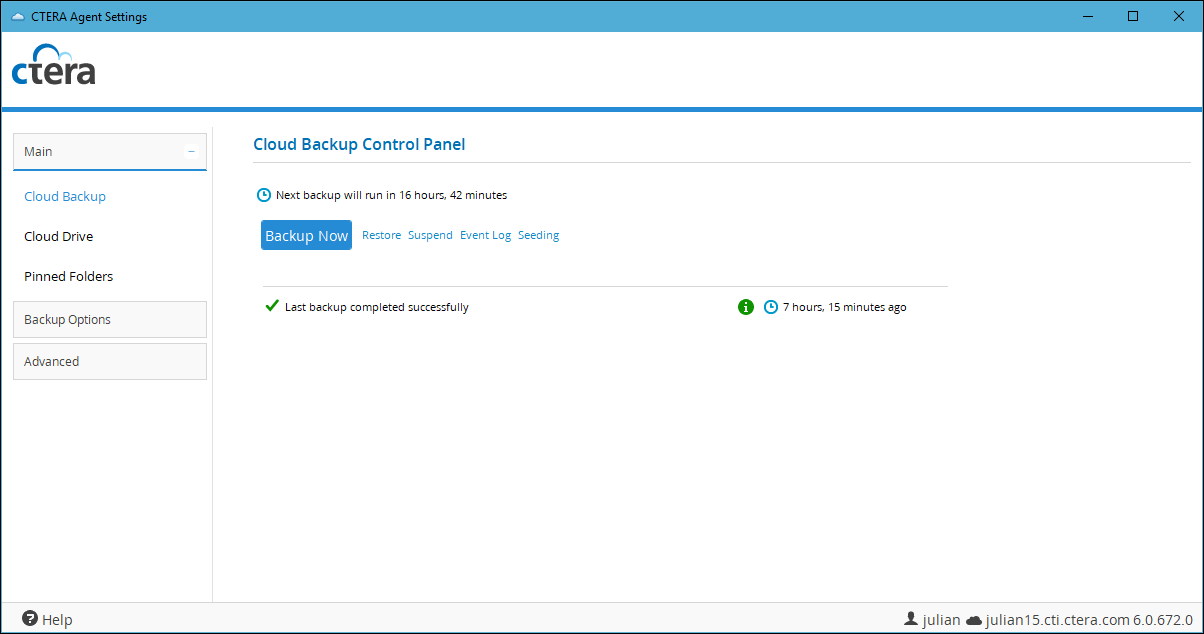Open the Restore link

point(382,235)
